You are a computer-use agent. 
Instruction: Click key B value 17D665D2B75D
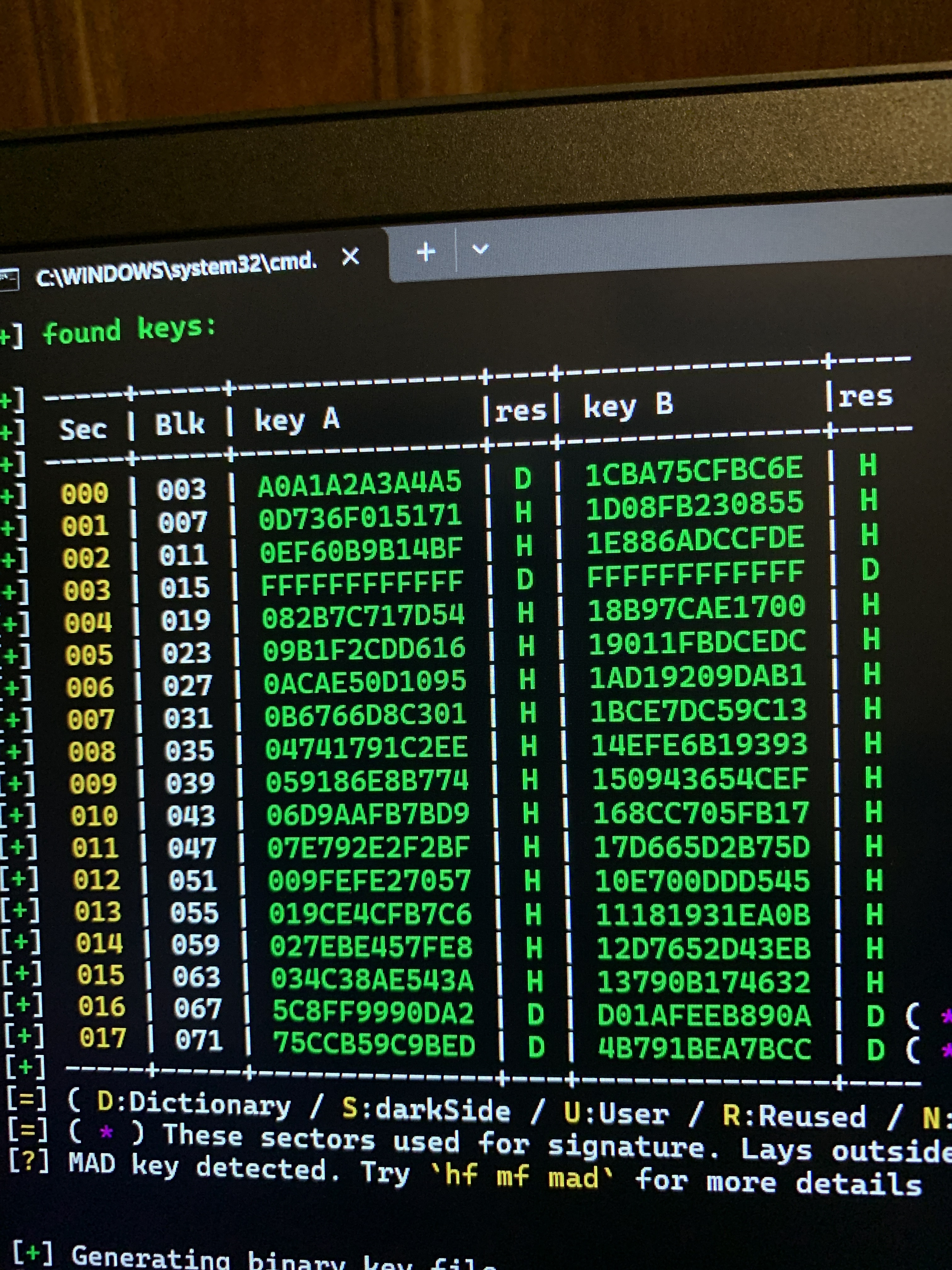coord(702,847)
